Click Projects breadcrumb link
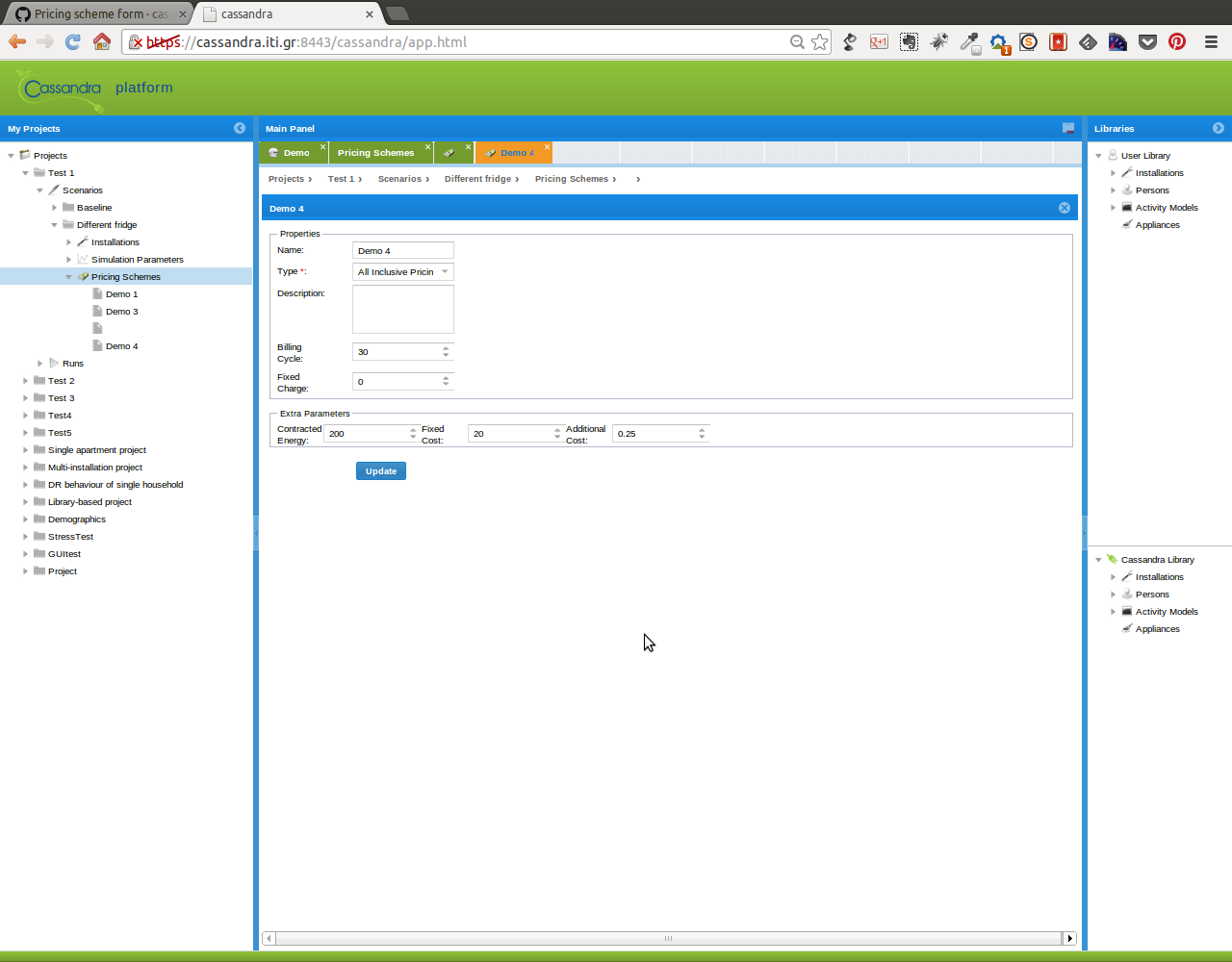 [x=286, y=179]
